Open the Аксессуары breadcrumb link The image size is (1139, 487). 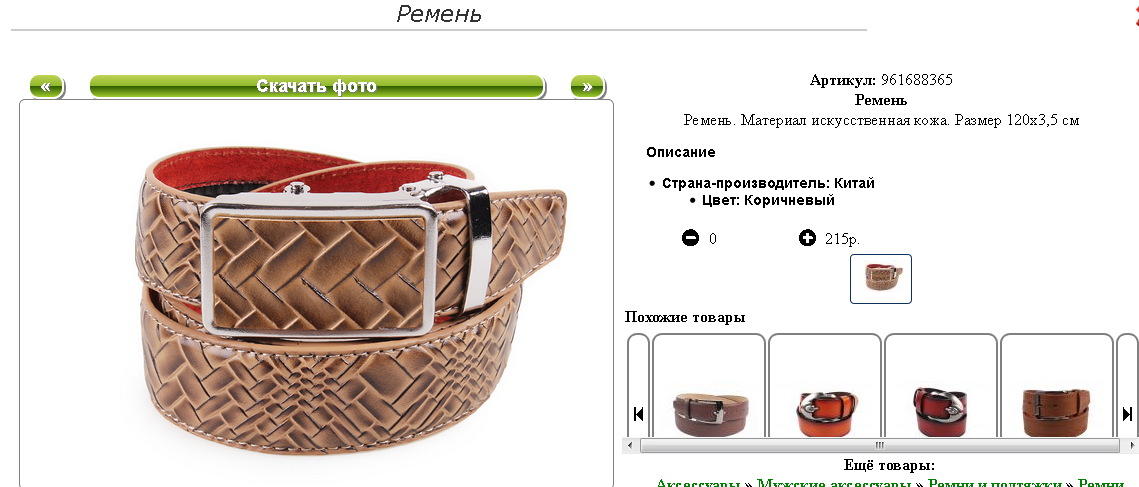[x=698, y=483]
